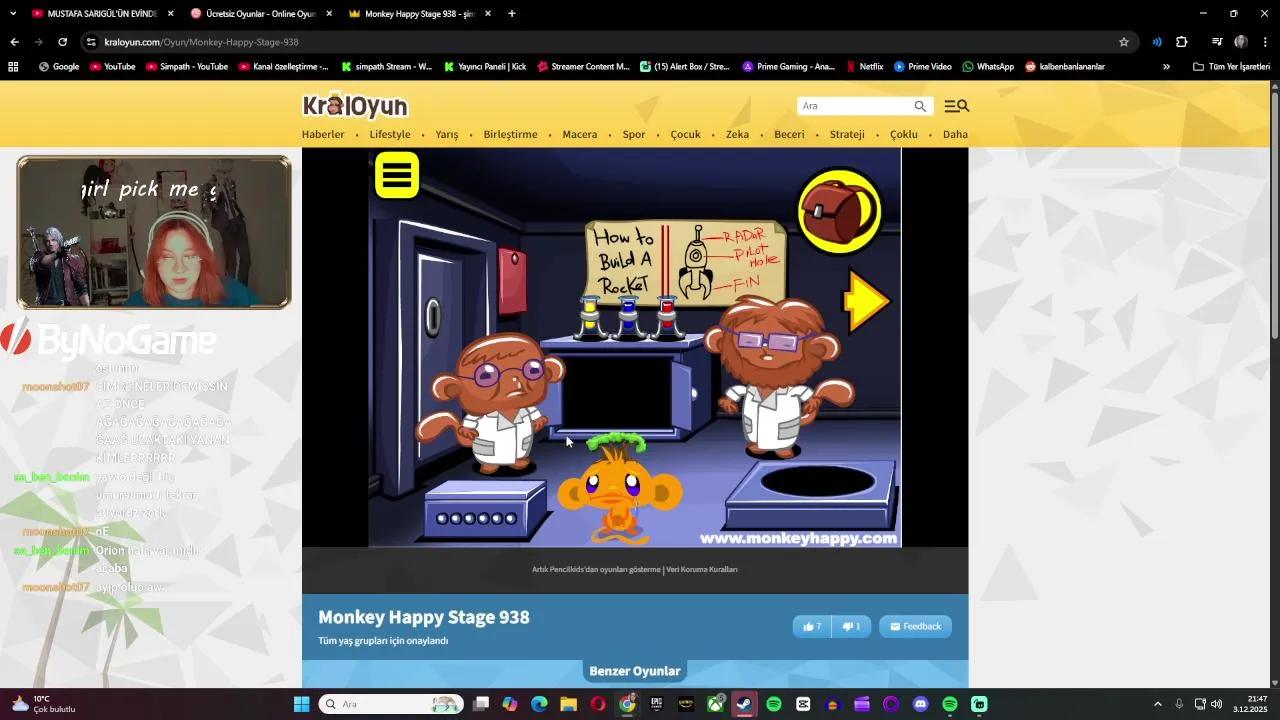This screenshot has width=1280, height=720.
Task: Open the YouTube bookmark
Action: (x=112, y=67)
